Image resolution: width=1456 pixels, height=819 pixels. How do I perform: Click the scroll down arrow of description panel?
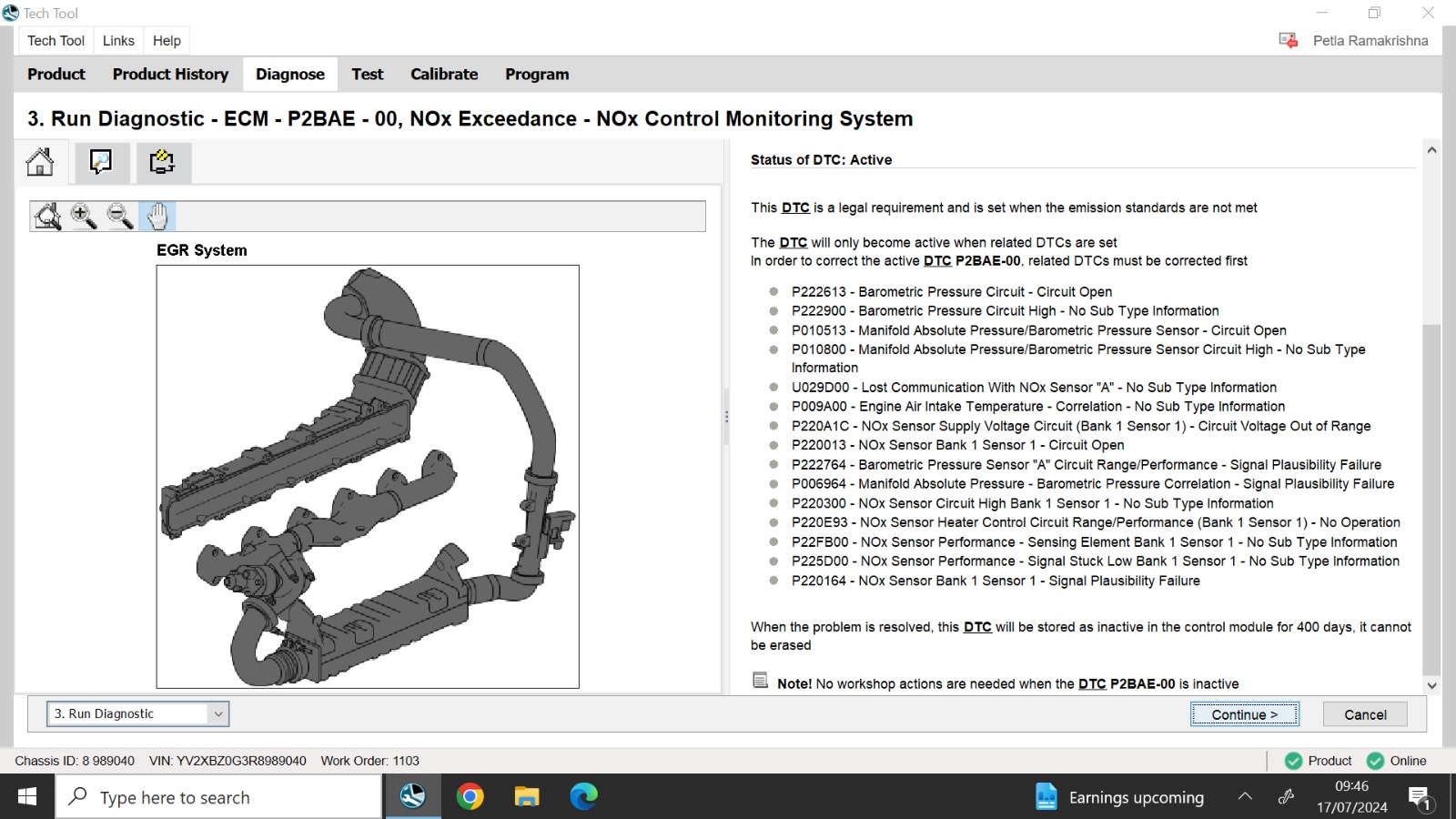pyautogui.click(x=1431, y=685)
